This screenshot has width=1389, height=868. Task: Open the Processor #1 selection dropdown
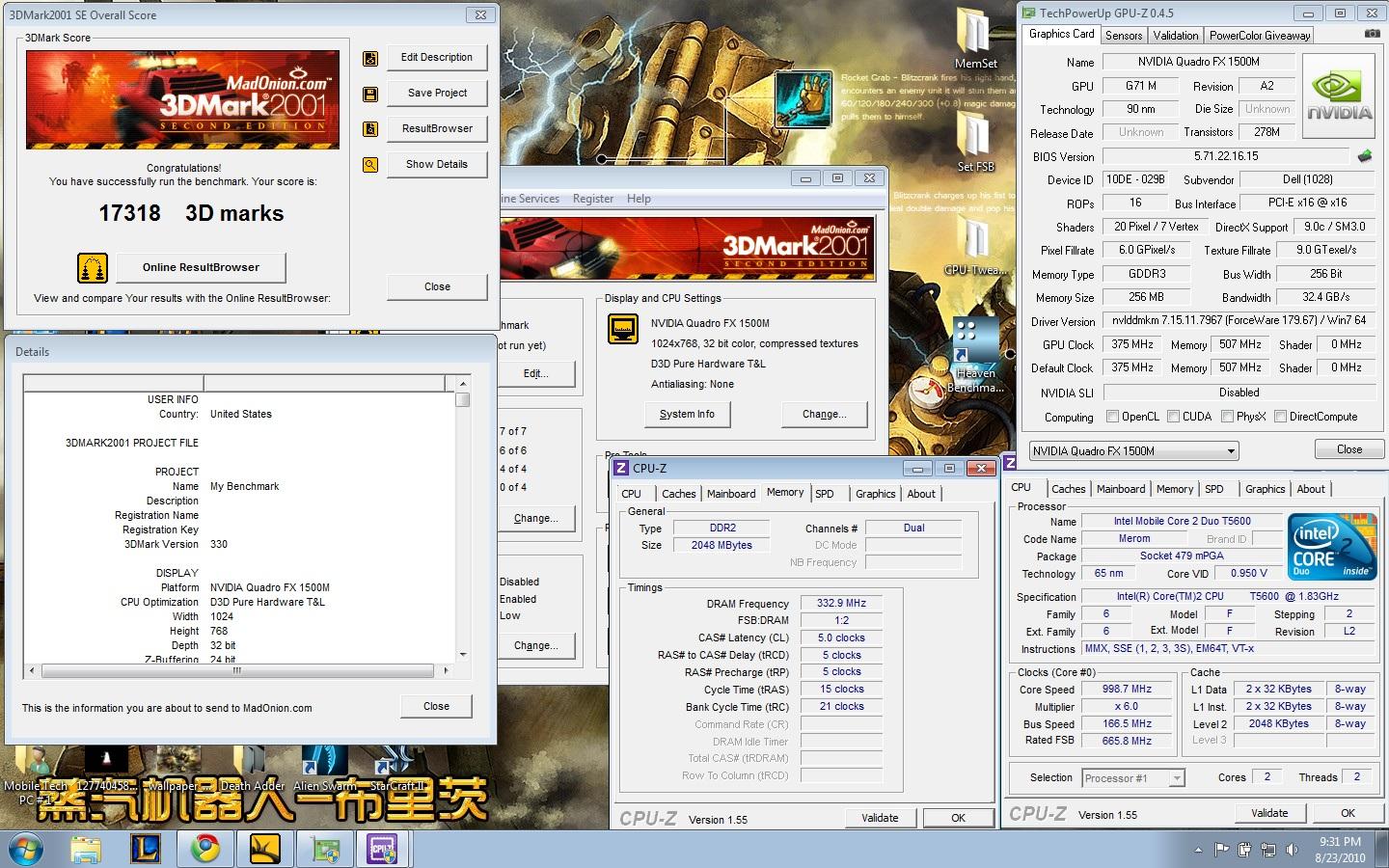[x=1132, y=777]
